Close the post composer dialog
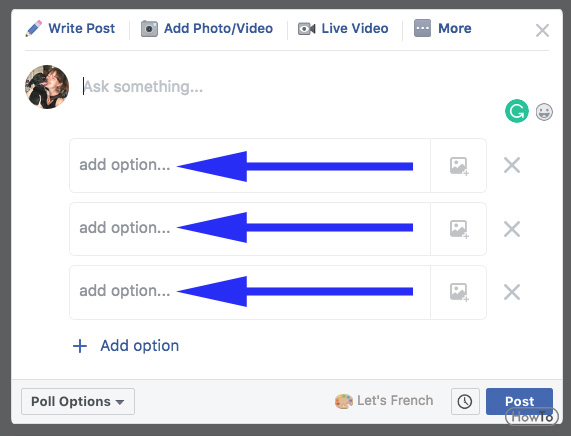The width and height of the screenshot is (571, 436). coord(542,31)
